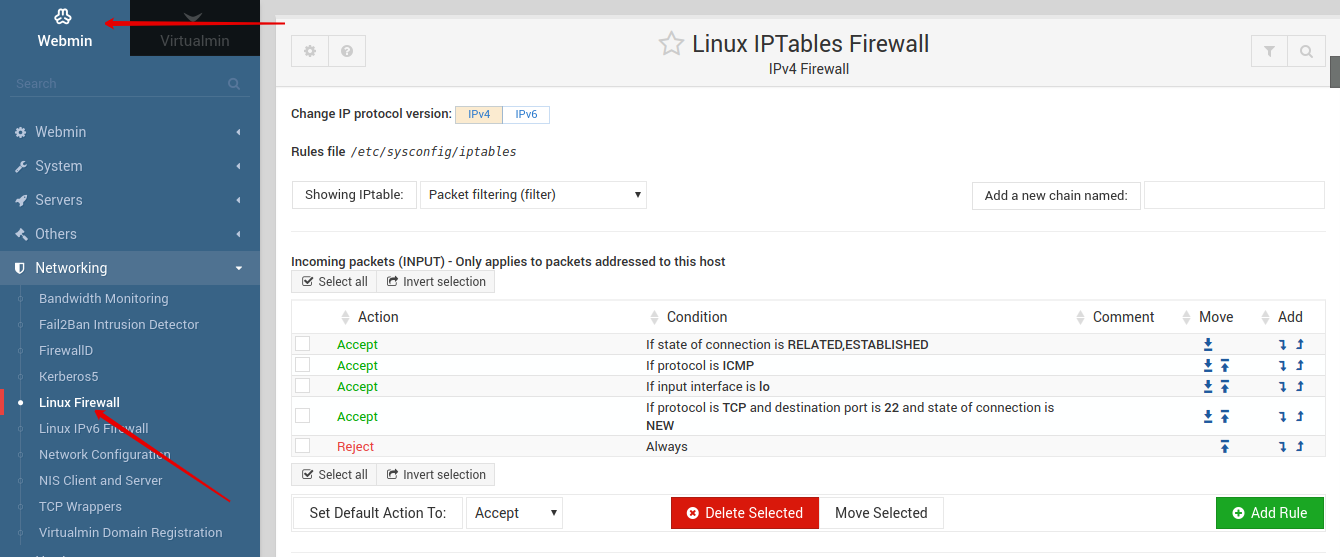
Task: Click the green Add Rule button
Action: [x=1269, y=513]
